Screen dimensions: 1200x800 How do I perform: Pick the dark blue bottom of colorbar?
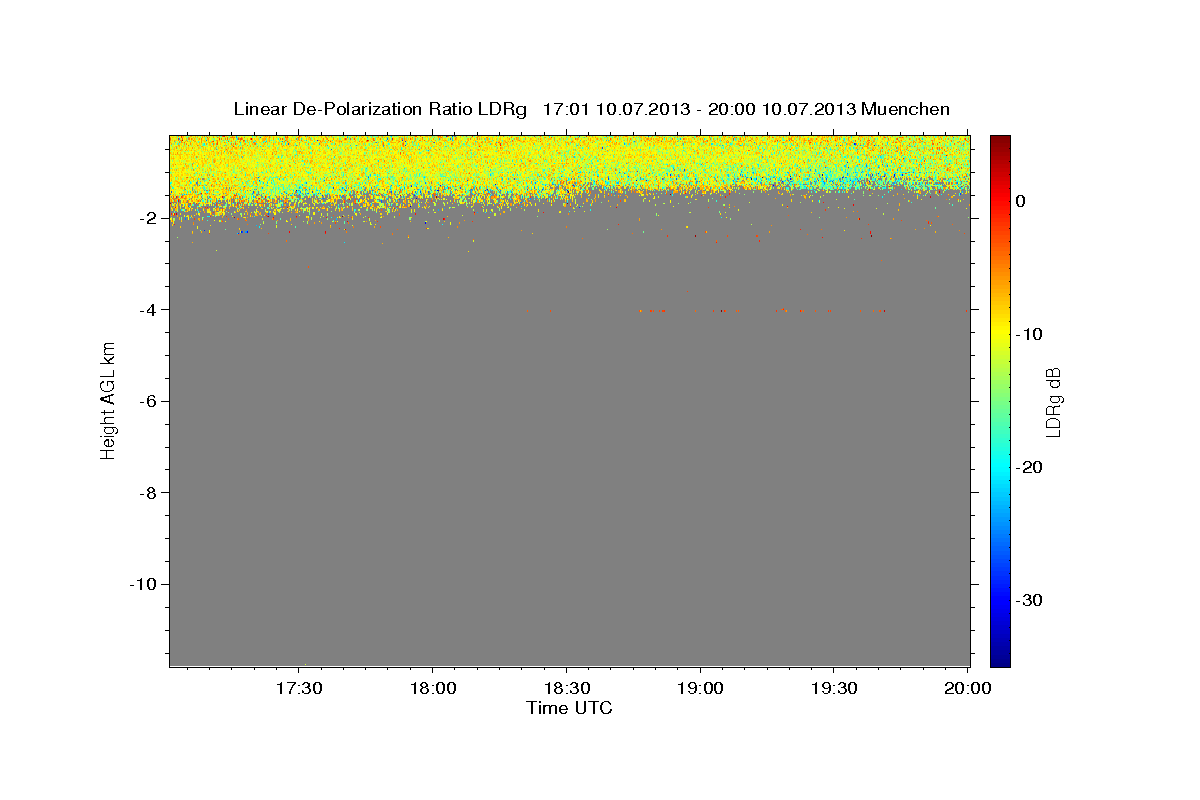coord(1000,659)
